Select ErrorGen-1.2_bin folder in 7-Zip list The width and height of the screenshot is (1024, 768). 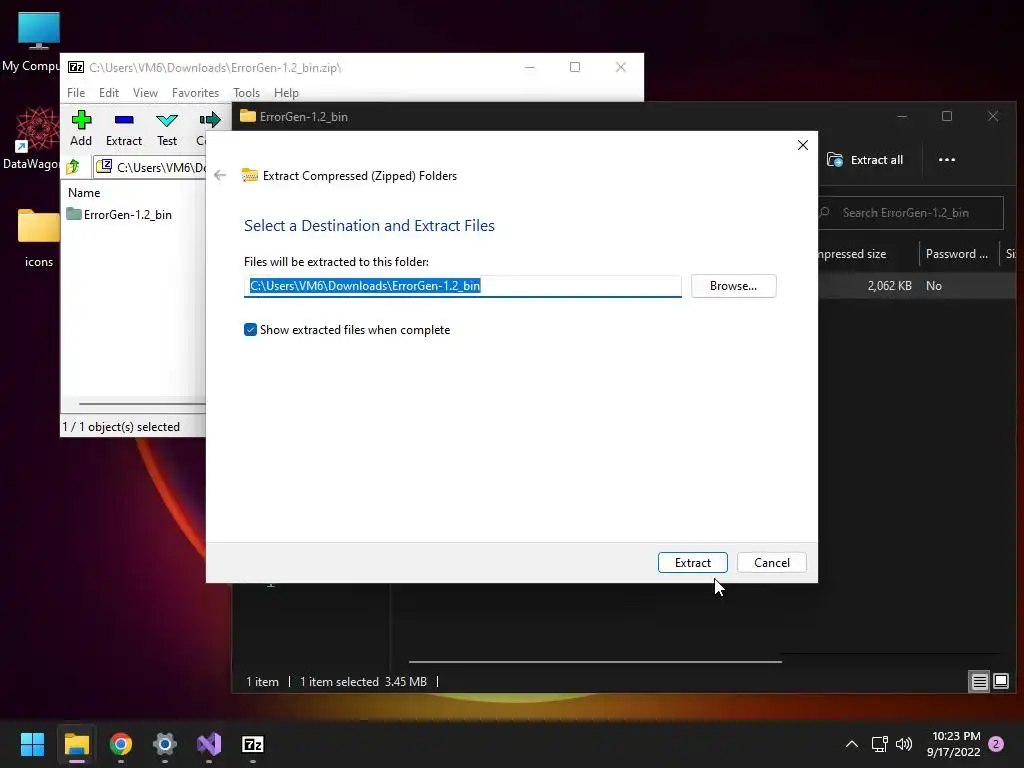pyautogui.click(x=120, y=214)
